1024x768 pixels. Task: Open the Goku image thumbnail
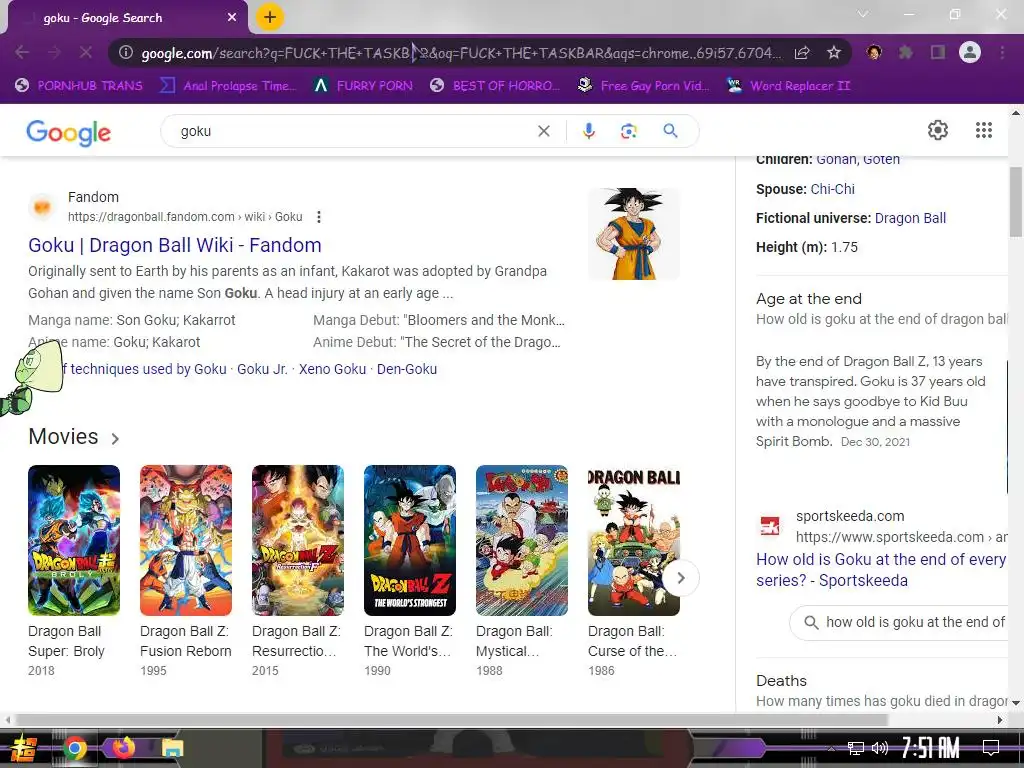pos(633,234)
